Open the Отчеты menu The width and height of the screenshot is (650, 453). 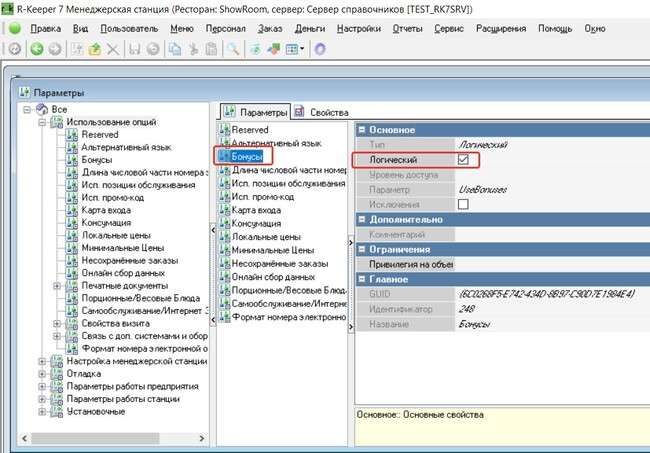click(x=407, y=28)
